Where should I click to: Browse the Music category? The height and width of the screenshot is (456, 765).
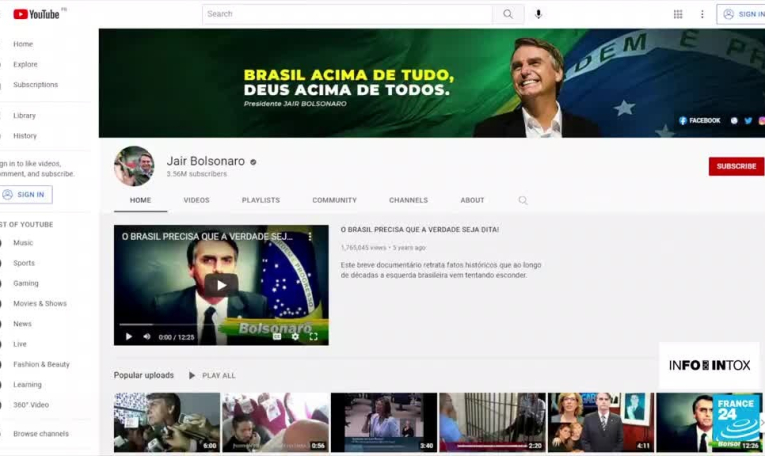coord(23,243)
